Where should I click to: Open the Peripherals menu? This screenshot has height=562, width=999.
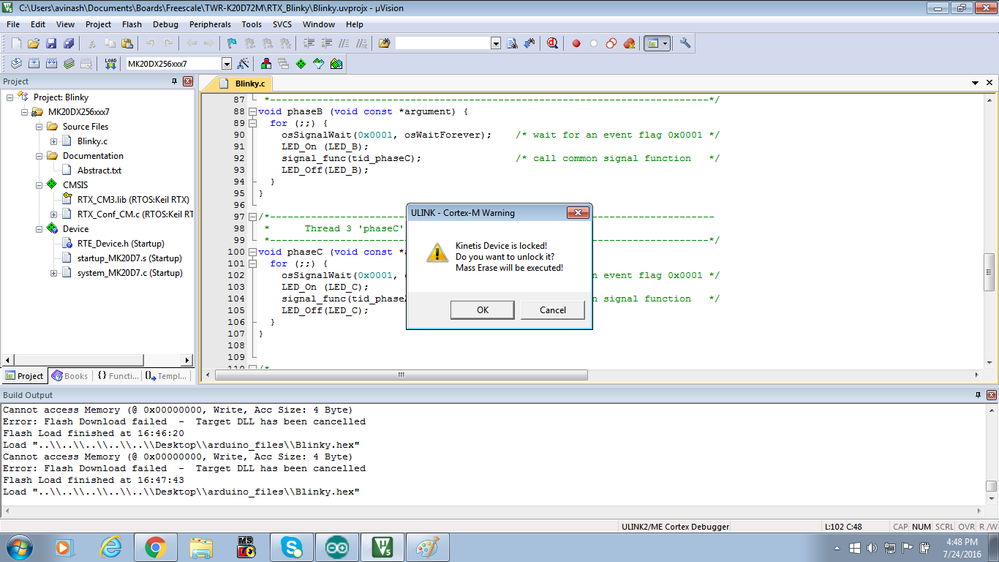[x=210, y=24]
